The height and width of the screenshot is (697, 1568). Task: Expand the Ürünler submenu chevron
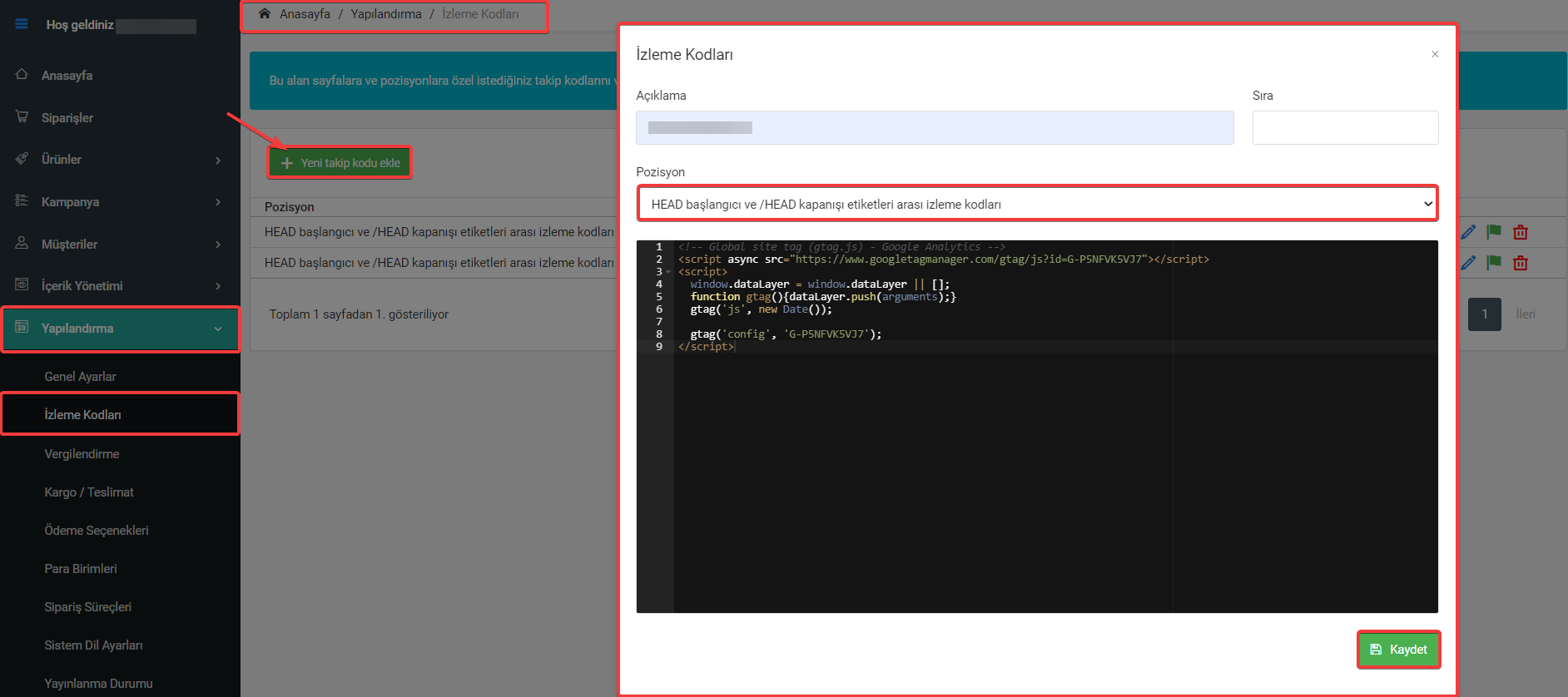(218, 160)
